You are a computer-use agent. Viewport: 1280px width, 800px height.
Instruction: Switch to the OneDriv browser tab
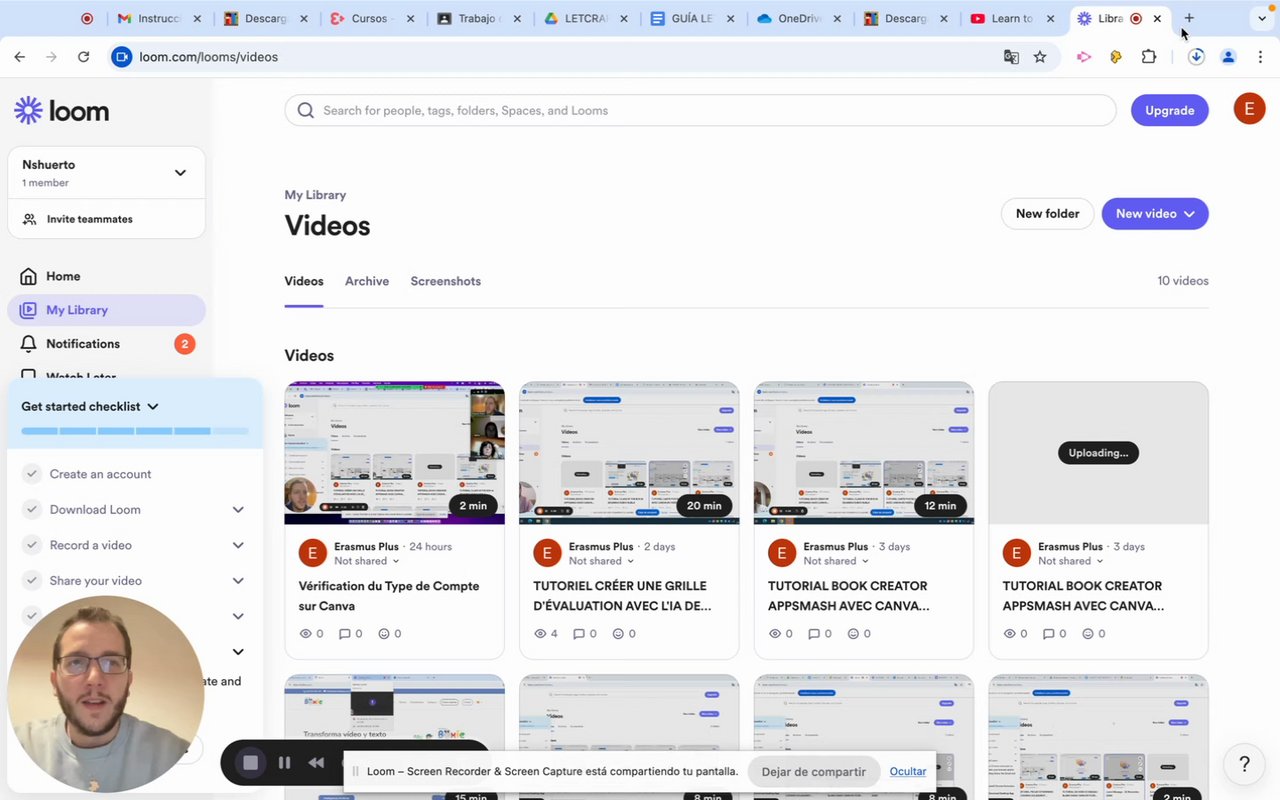[x=798, y=18]
